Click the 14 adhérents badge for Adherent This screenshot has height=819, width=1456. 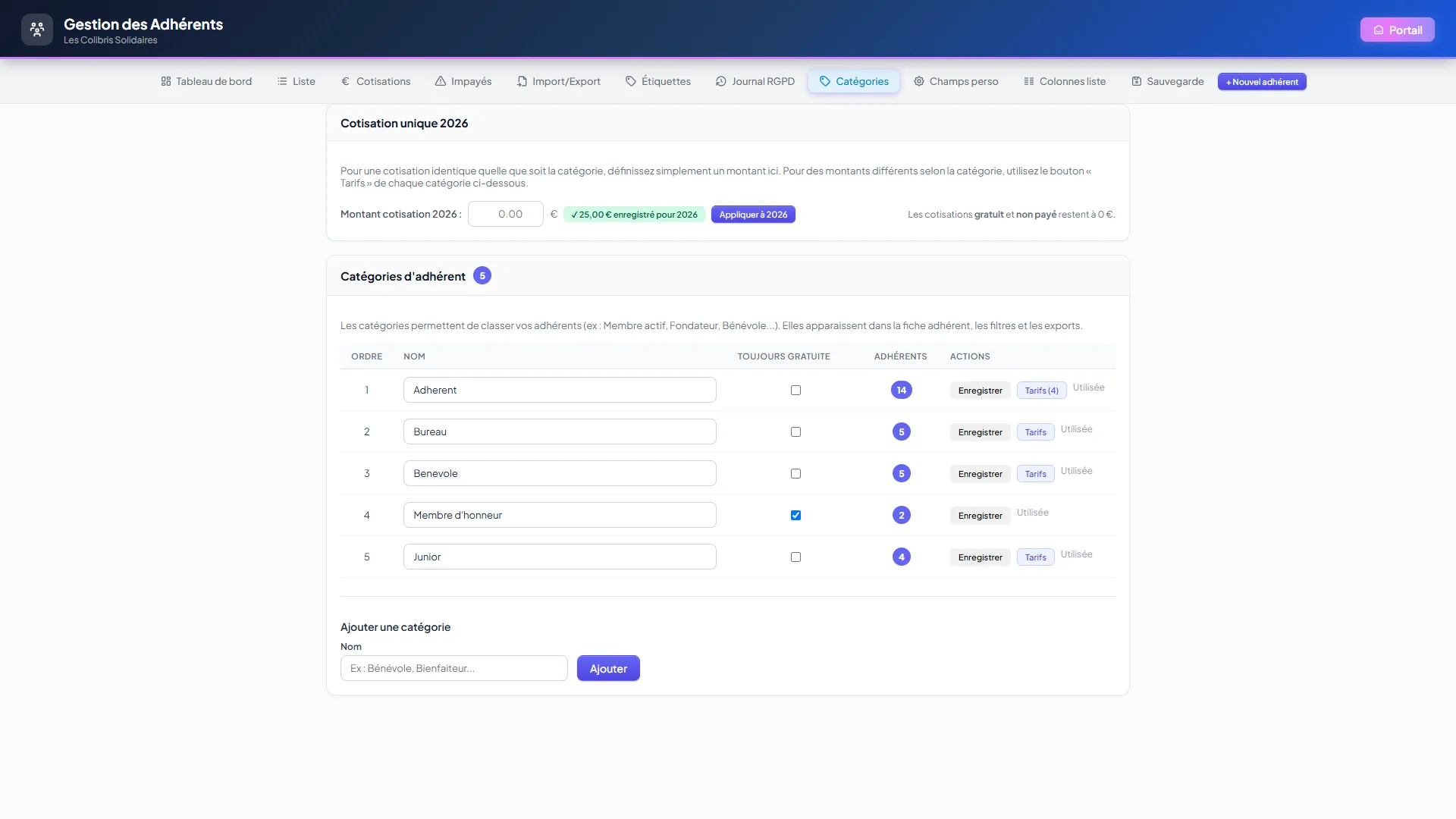(x=901, y=390)
